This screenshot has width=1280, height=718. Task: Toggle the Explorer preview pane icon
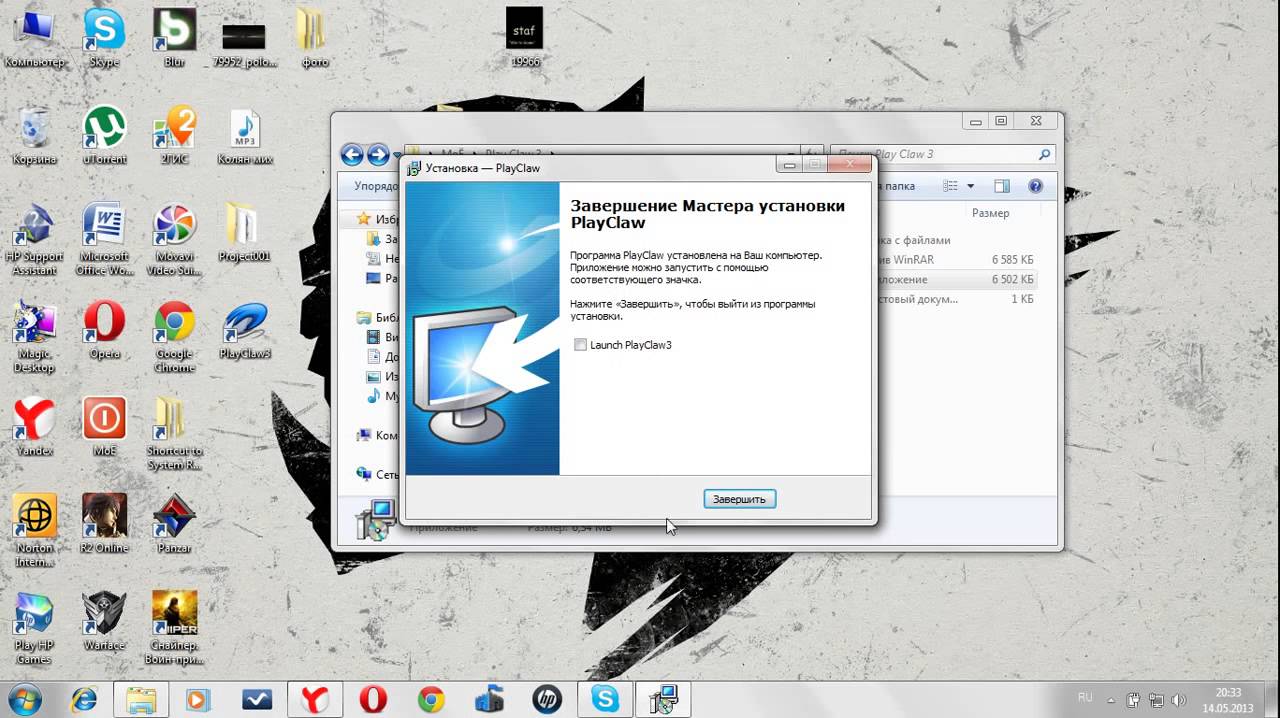1002,186
